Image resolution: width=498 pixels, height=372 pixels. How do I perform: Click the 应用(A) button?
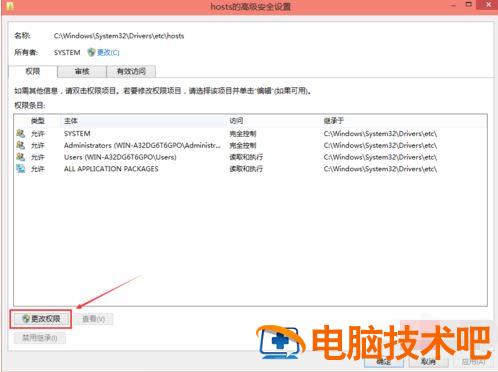(473, 361)
